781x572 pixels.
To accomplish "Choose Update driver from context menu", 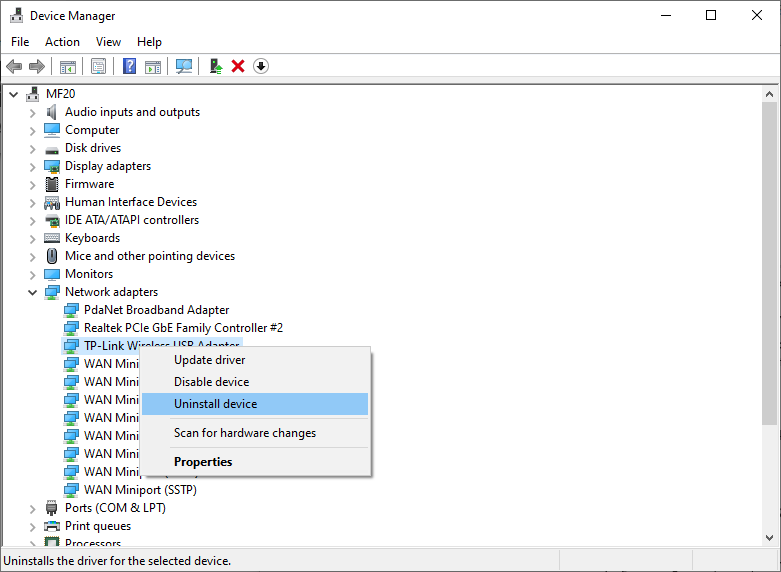I will point(255,360).
